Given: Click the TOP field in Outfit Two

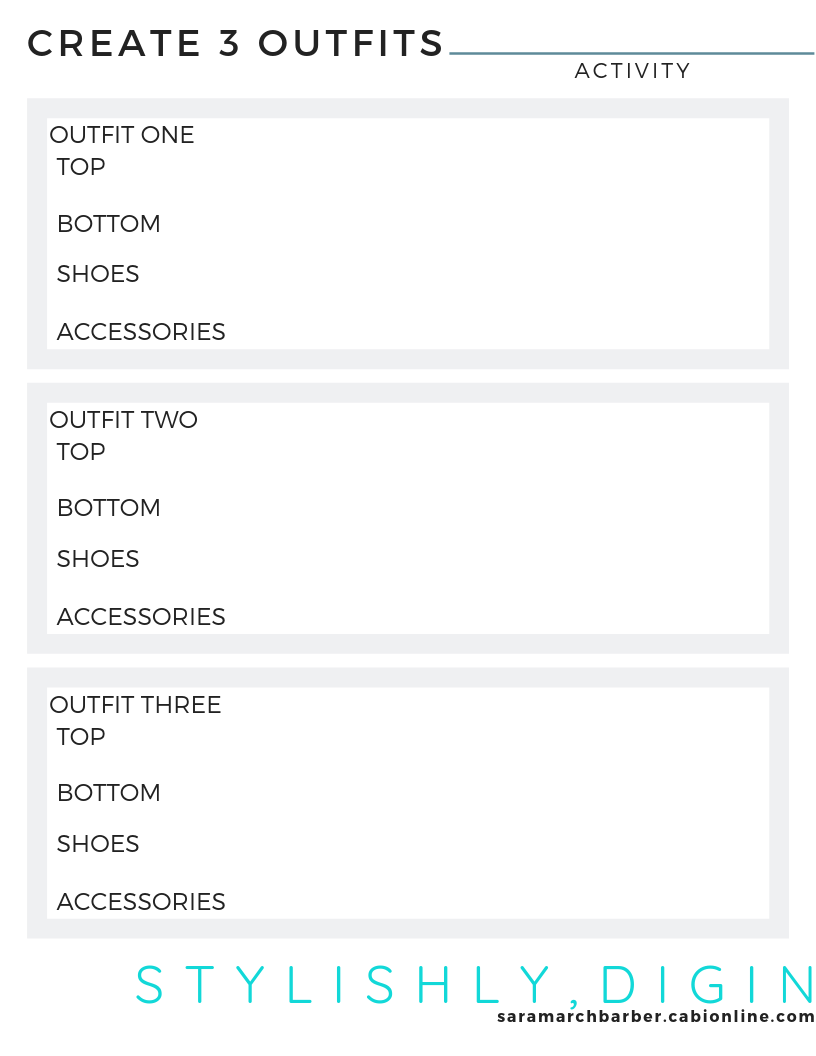Looking at the screenshot, I should point(81,452).
